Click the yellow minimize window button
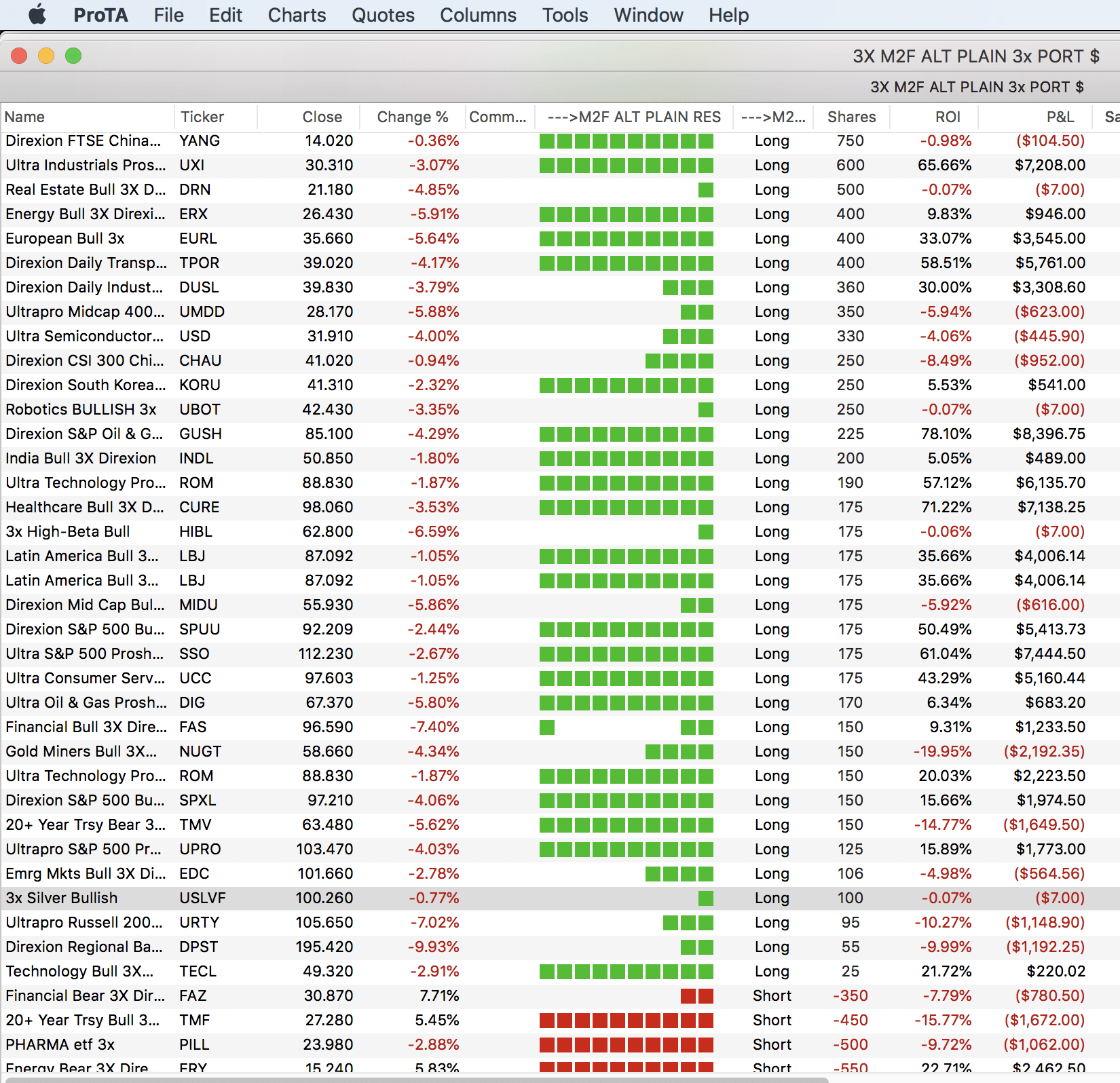The height and width of the screenshot is (1083, 1120). pyautogui.click(x=46, y=56)
